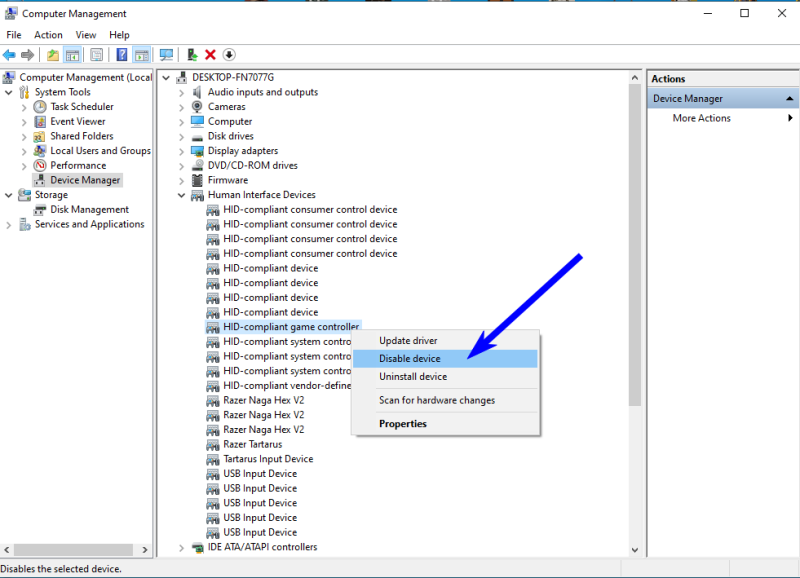Image resolution: width=800 pixels, height=578 pixels.
Task: Click the Up one level folder icon
Action: [x=53, y=55]
